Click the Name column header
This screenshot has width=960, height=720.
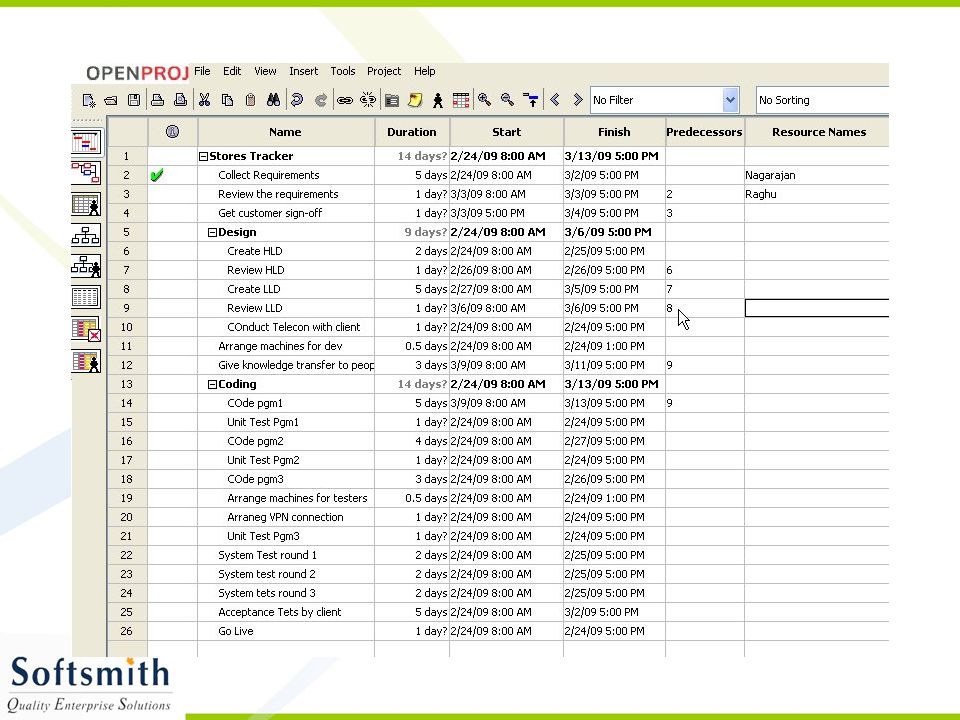click(286, 132)
